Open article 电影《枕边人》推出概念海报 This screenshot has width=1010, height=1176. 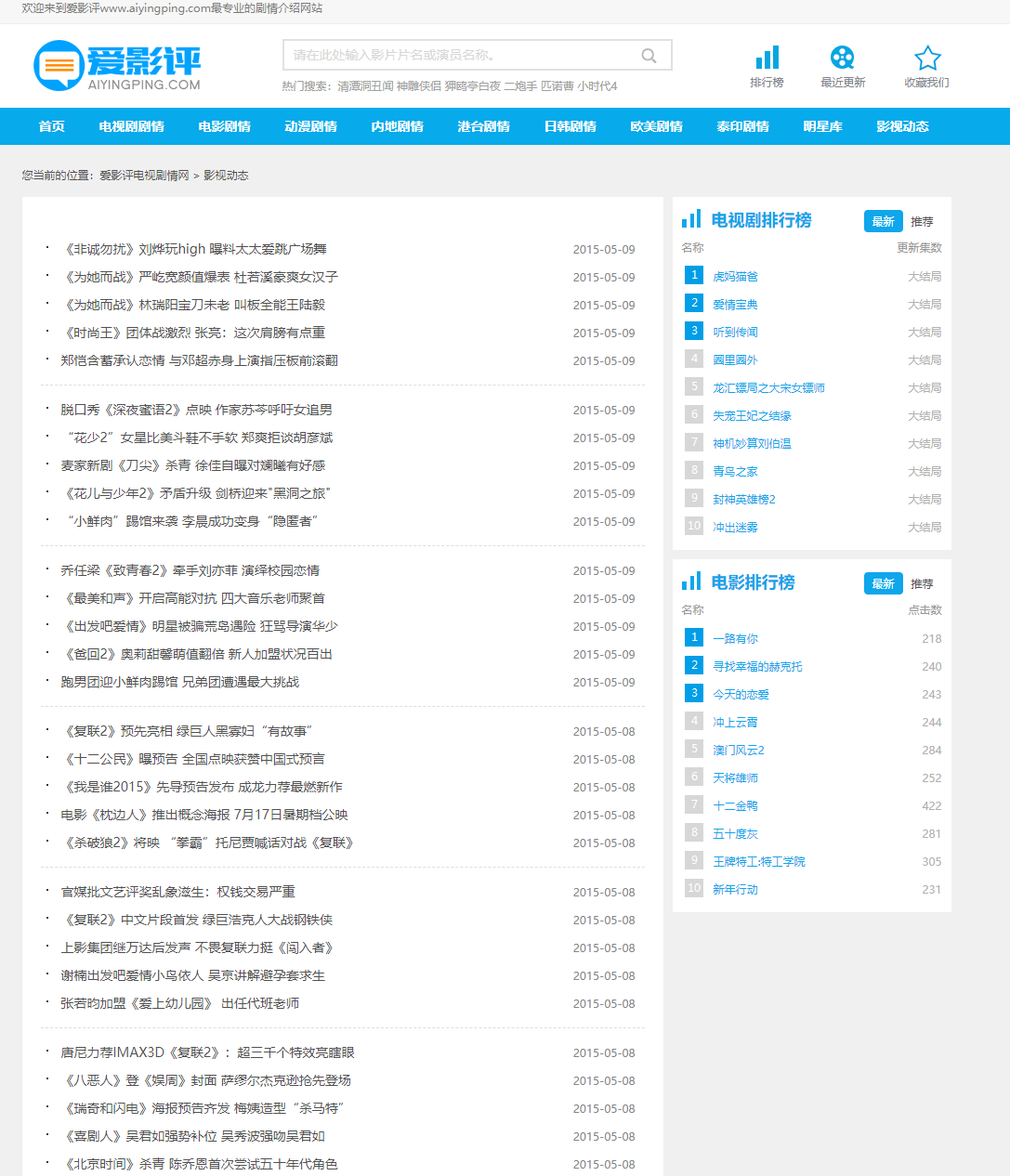tap(204, 815)
